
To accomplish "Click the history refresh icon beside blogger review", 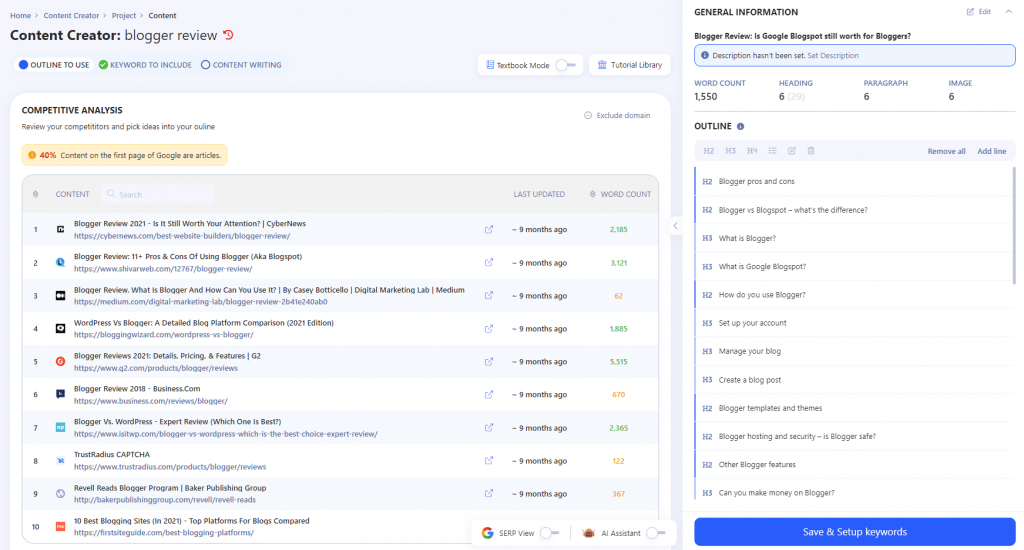I will pyautogui.click(x=228, y=35).
